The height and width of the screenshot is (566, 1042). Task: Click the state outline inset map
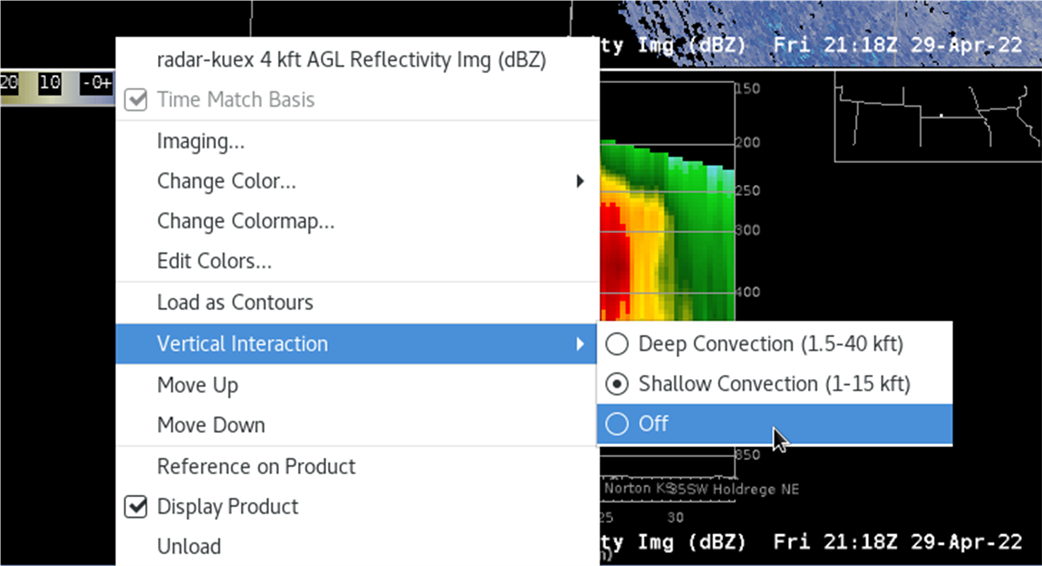[x=938, y=116]
